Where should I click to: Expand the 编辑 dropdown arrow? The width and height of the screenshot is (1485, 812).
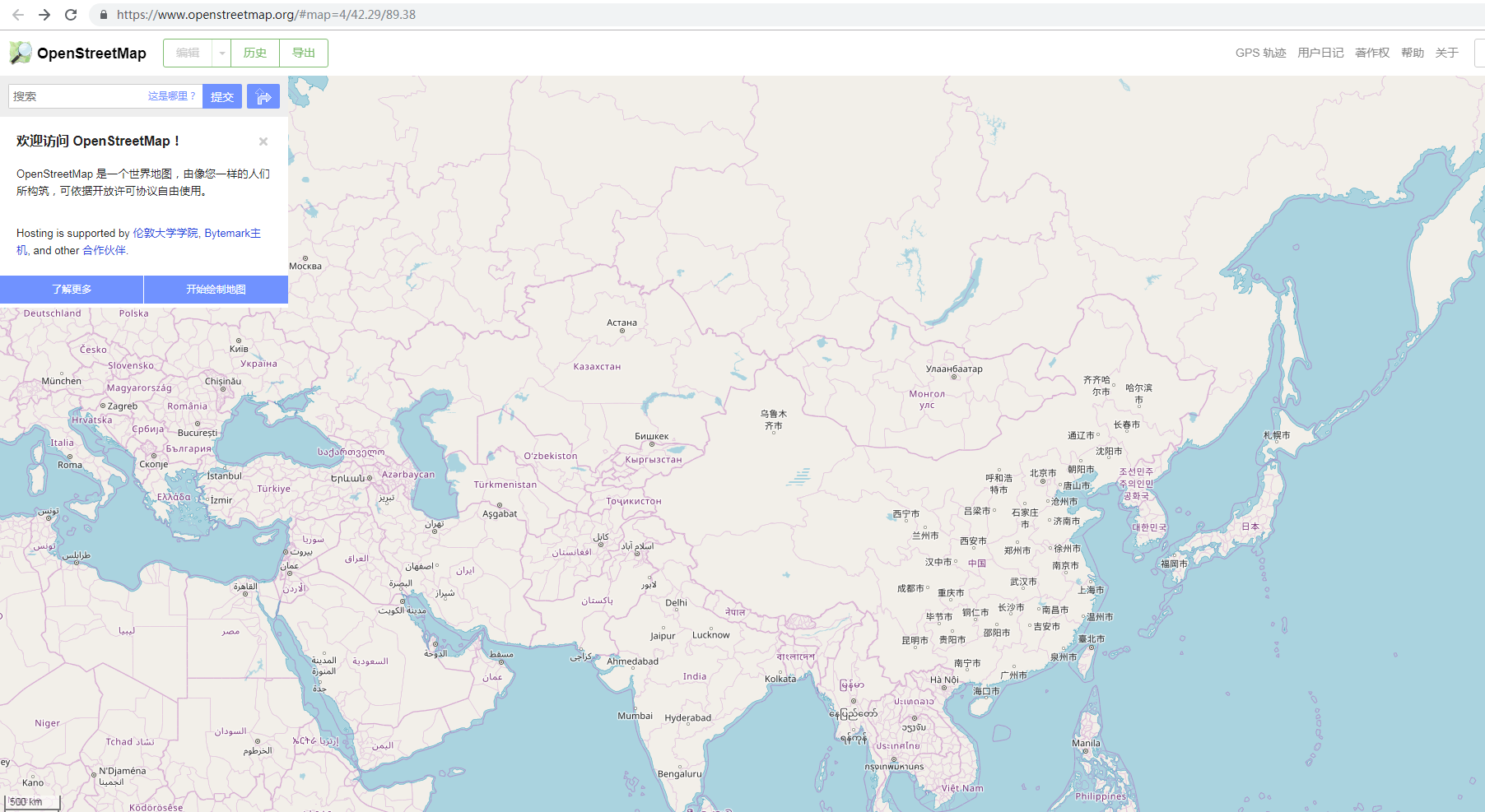221,53
